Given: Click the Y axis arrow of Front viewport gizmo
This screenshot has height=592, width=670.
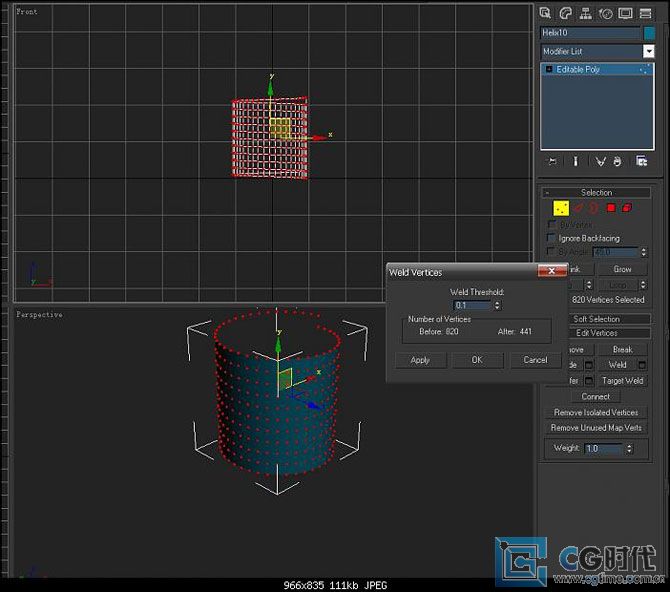Looking at the screenshot, I should [x=270, y=87].
